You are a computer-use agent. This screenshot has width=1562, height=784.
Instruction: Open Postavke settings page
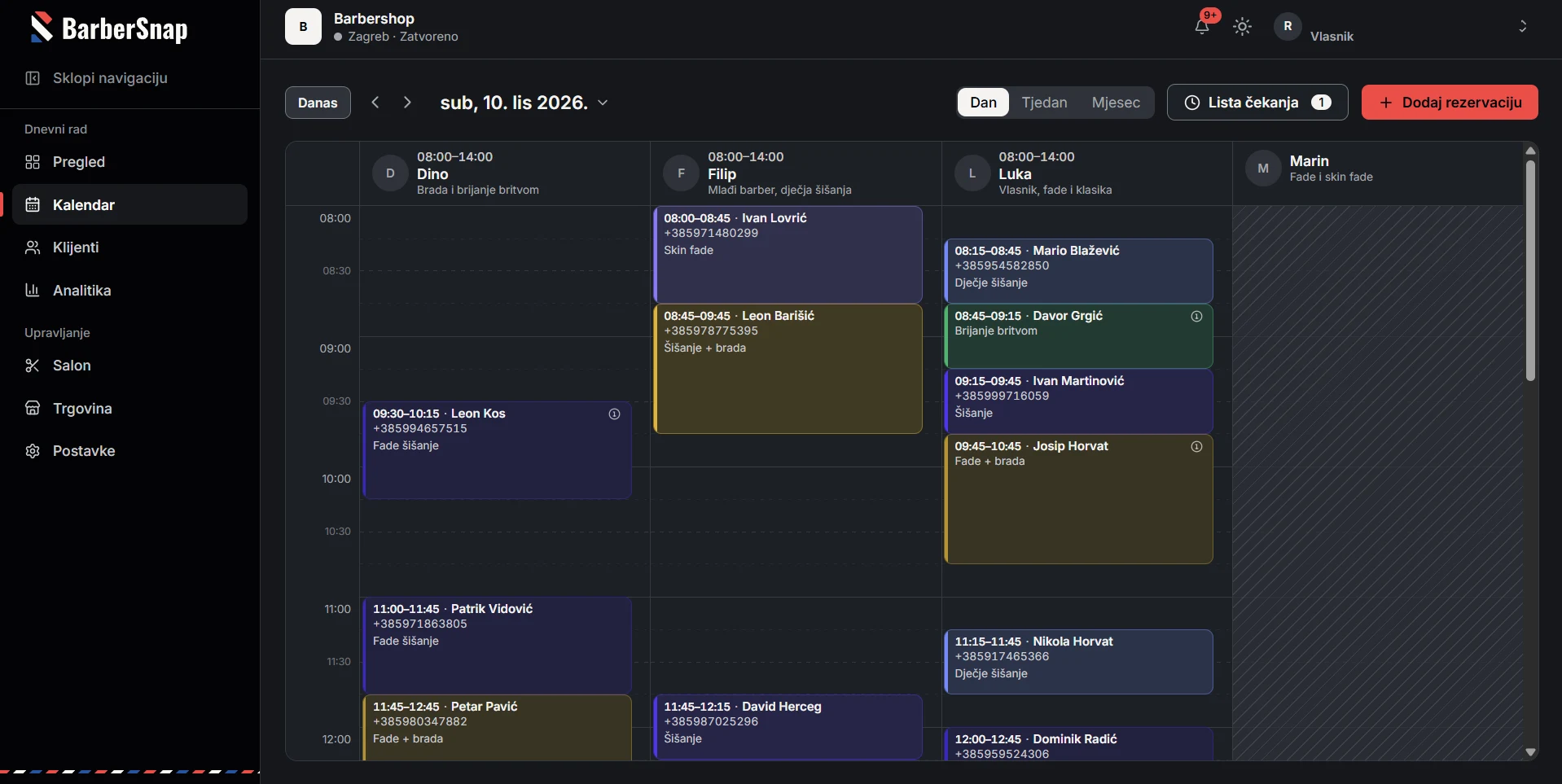click(129, 451)
